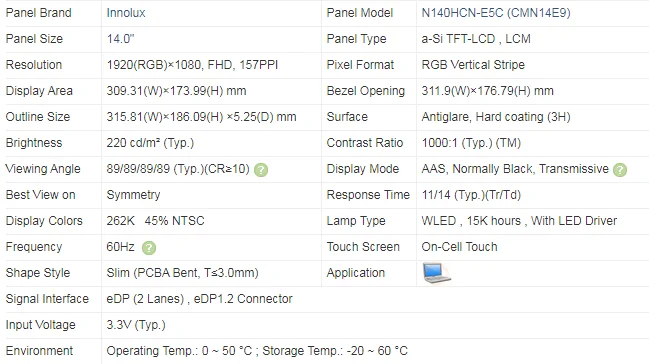Click the Response Time 11/14 value
Screen dimensions: 649x364
(471, 195)
